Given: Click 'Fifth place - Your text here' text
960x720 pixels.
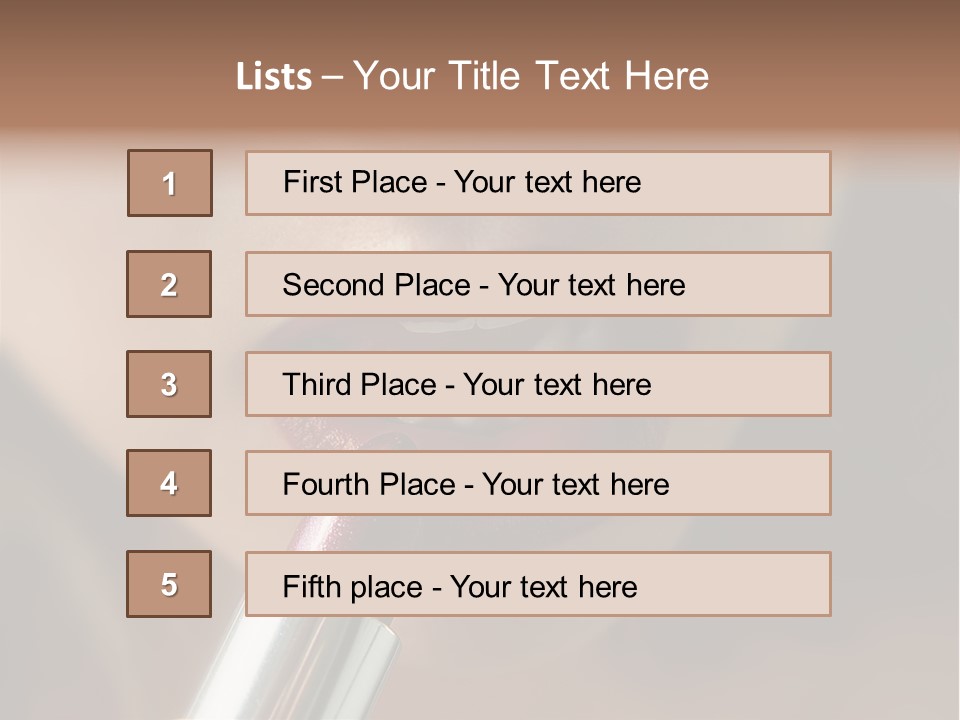Looking at the screenshot, I should (459, 586).
